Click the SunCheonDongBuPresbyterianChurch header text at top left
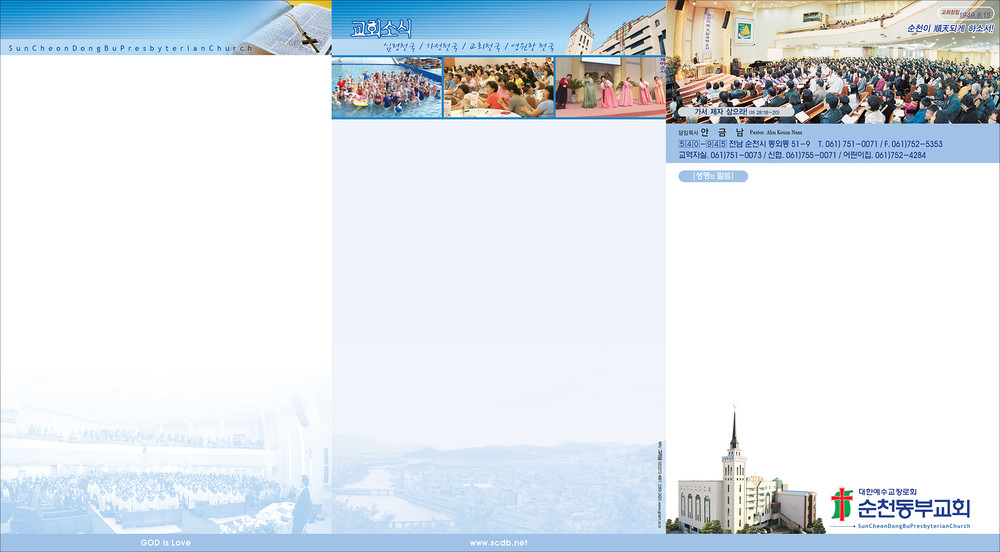Viewport: 1000px width, 552px height. (130, 48)
